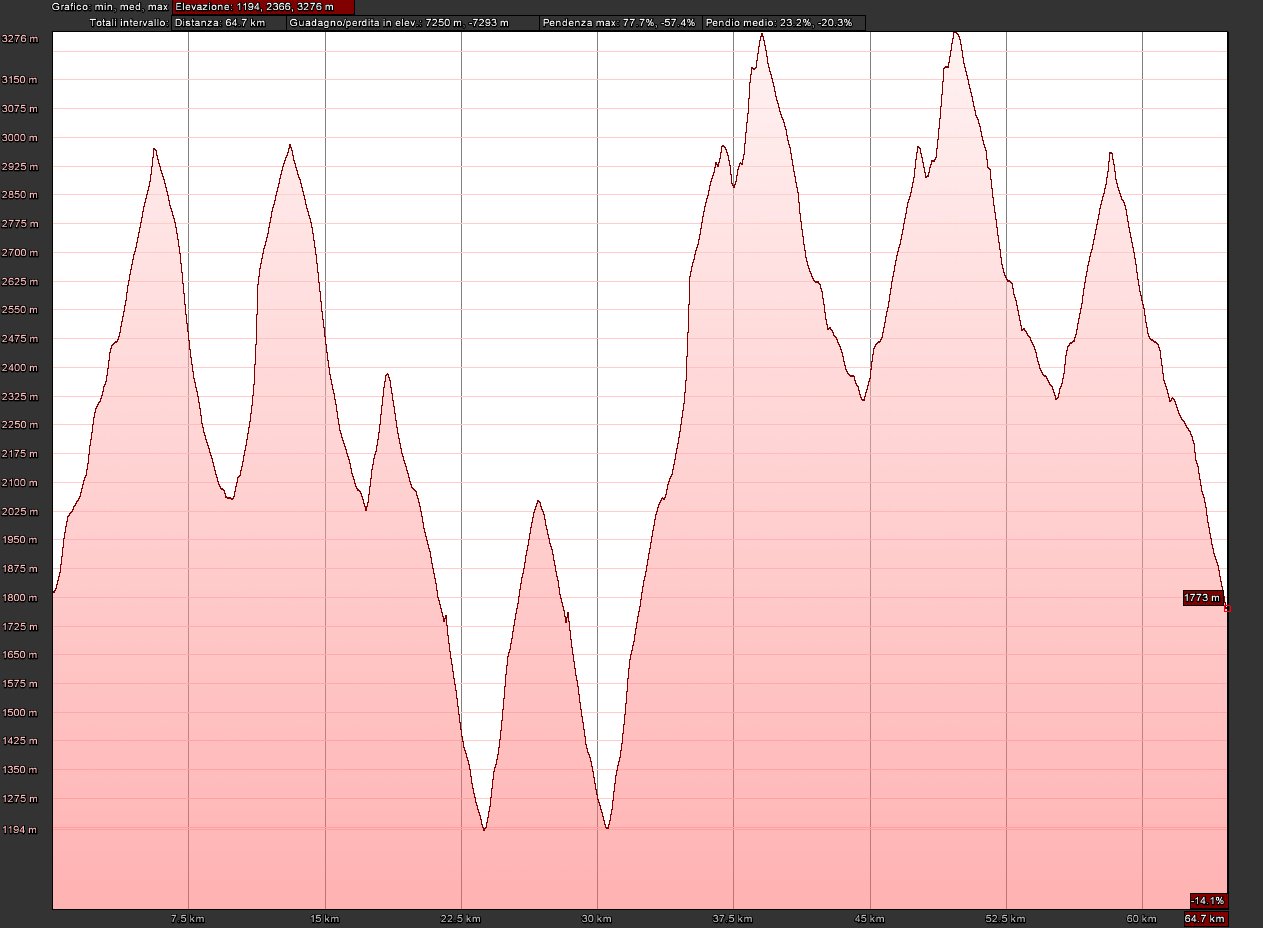The width and height of the screenshot is (1263, 928).
Task: Click the small red cursor marker square
Action: pos(1227,608)
